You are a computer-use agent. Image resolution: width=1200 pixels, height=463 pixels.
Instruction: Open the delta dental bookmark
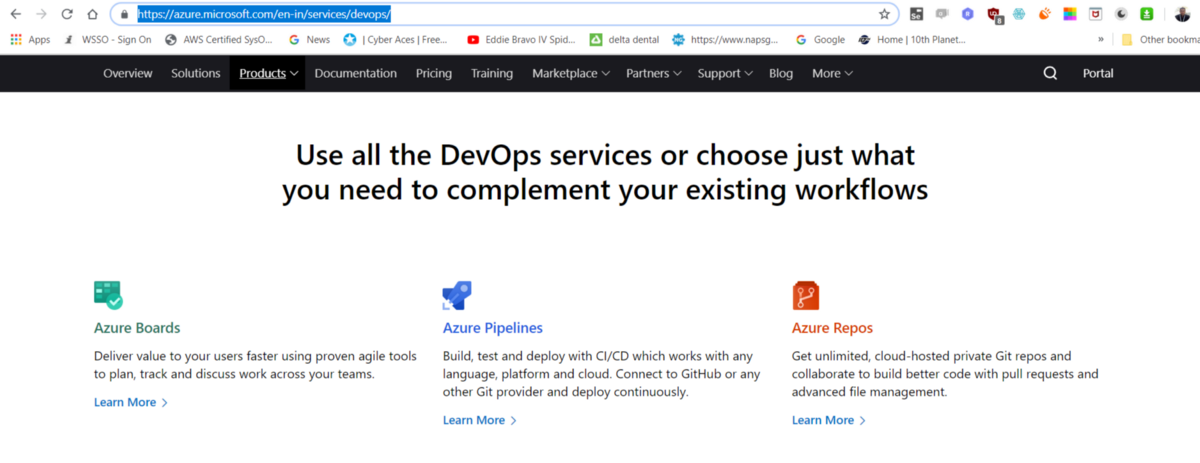(x=624, y=40)
